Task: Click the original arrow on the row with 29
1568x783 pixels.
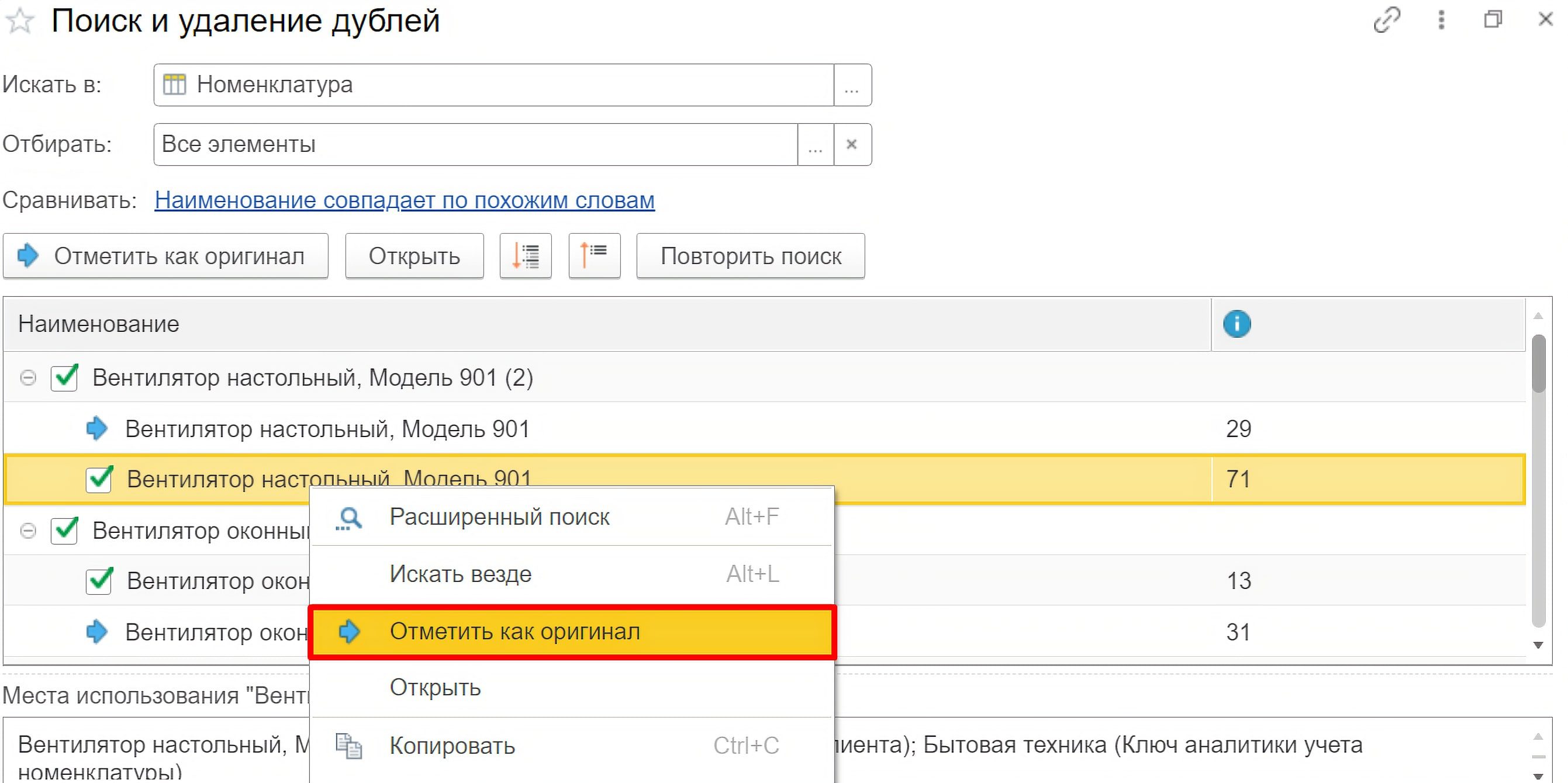Action: coord(97,429)
